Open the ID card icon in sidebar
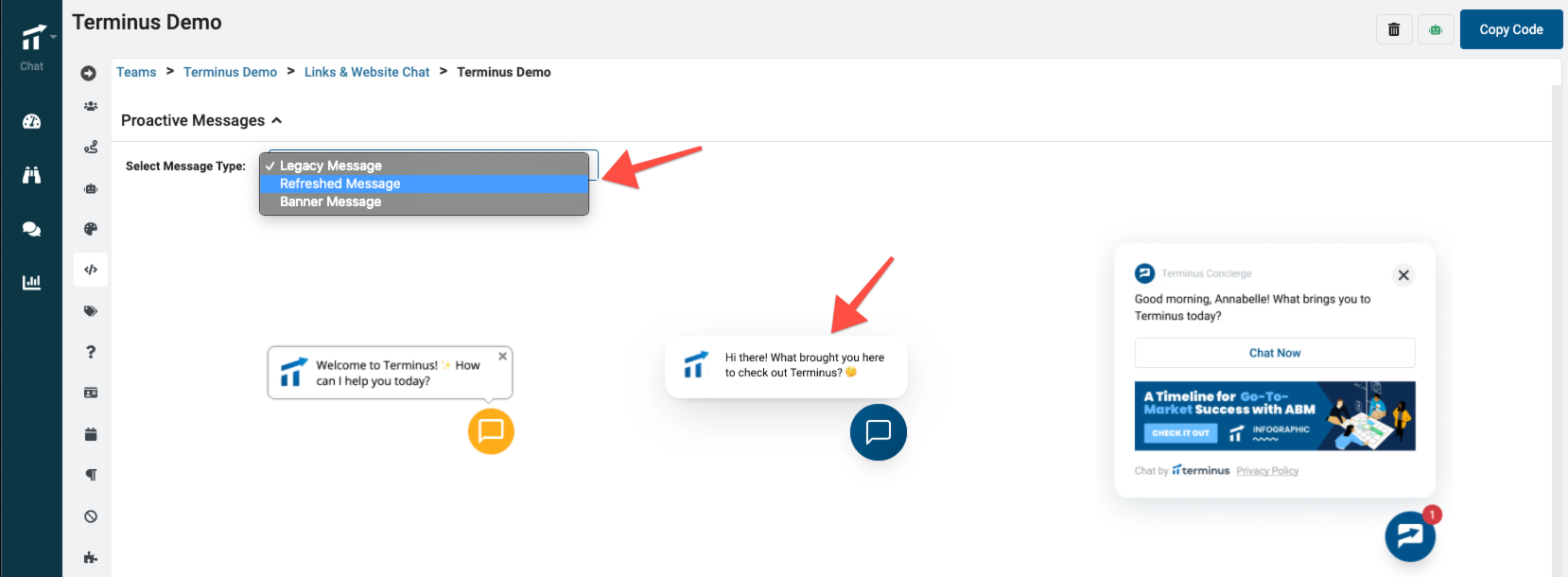The width and height of the screenshot is (1568, 577). [91, 393]
